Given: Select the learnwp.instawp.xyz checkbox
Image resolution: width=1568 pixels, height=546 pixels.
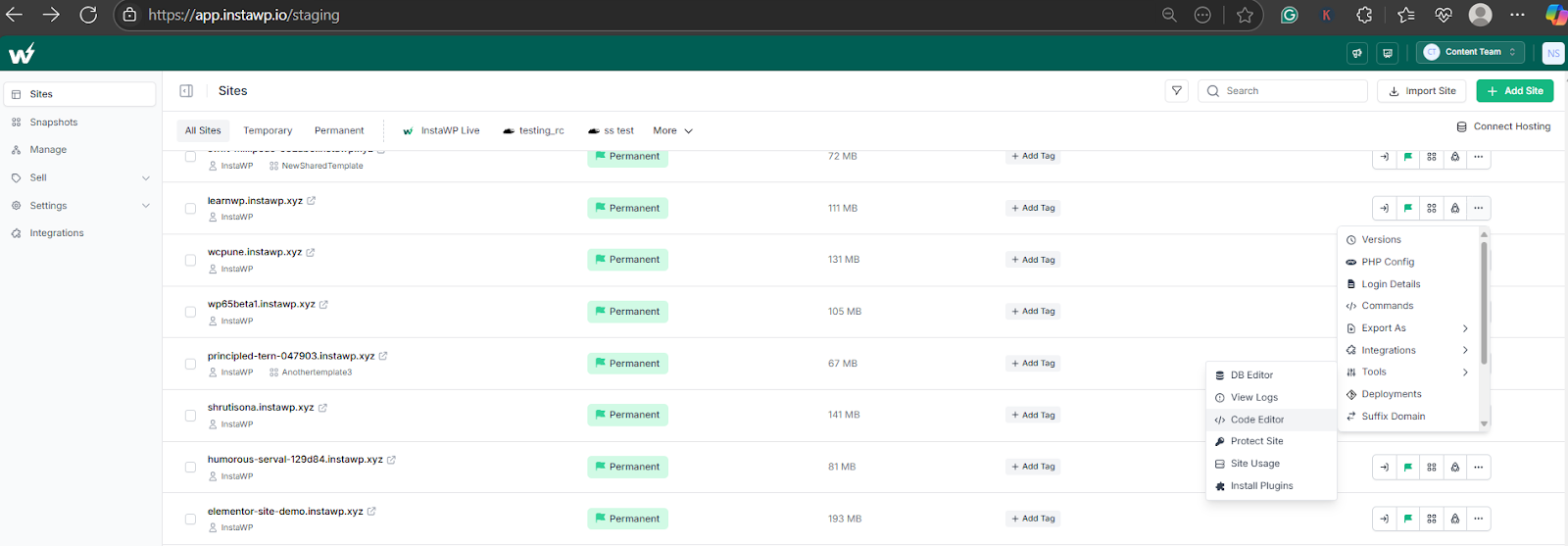Looking at the screenshot, I should 190,208.
